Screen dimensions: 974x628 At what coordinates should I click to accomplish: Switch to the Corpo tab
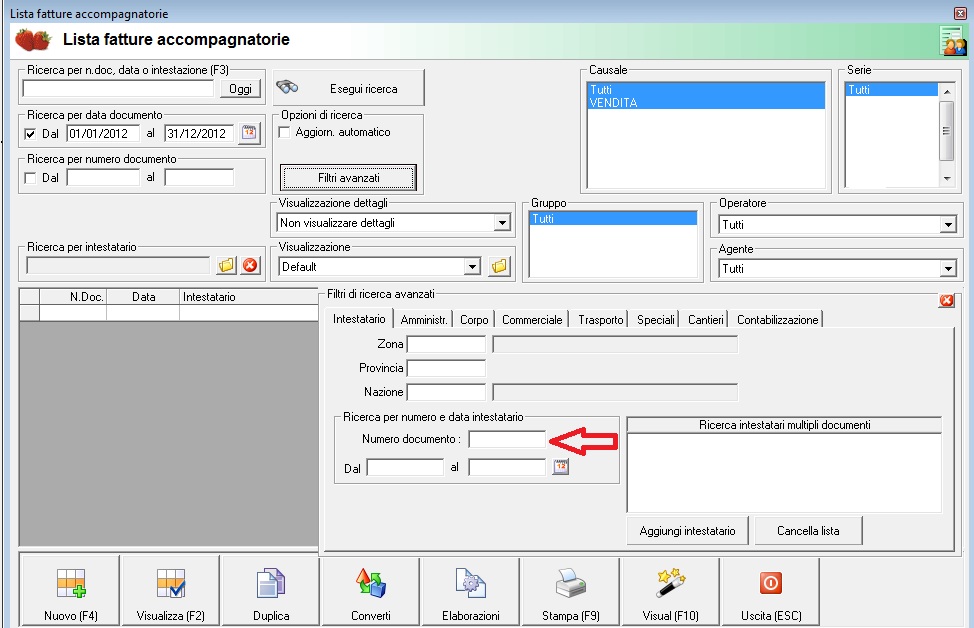(474, 320)
